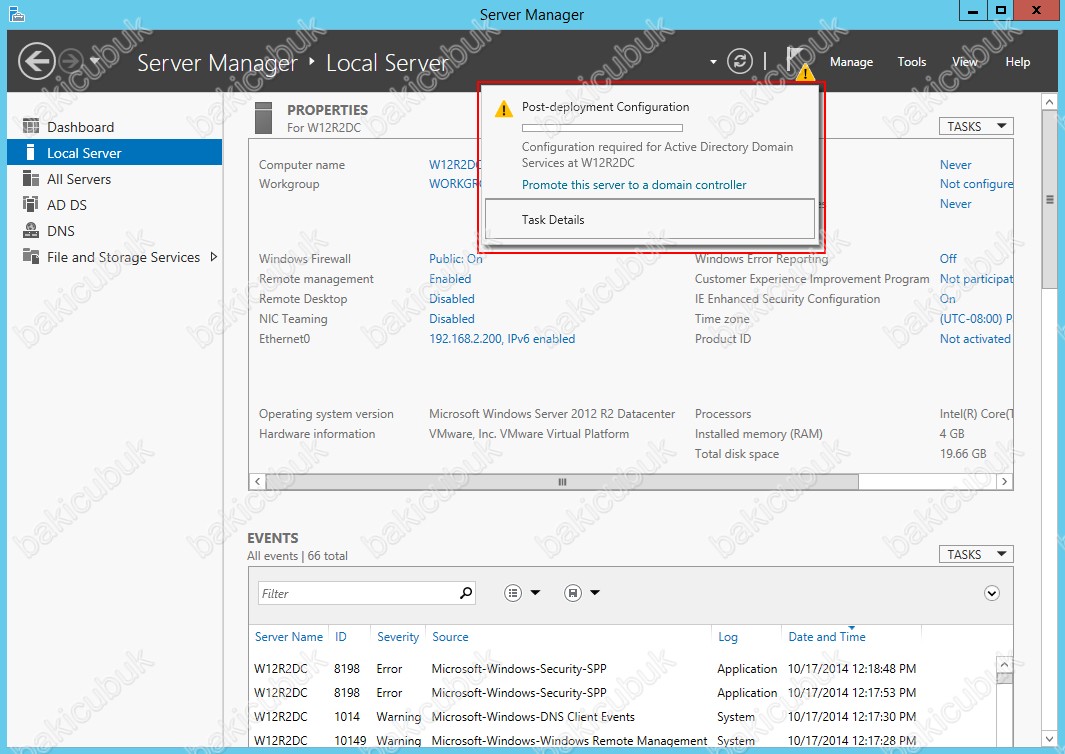Click the back navigation arrow

[36, 61]
